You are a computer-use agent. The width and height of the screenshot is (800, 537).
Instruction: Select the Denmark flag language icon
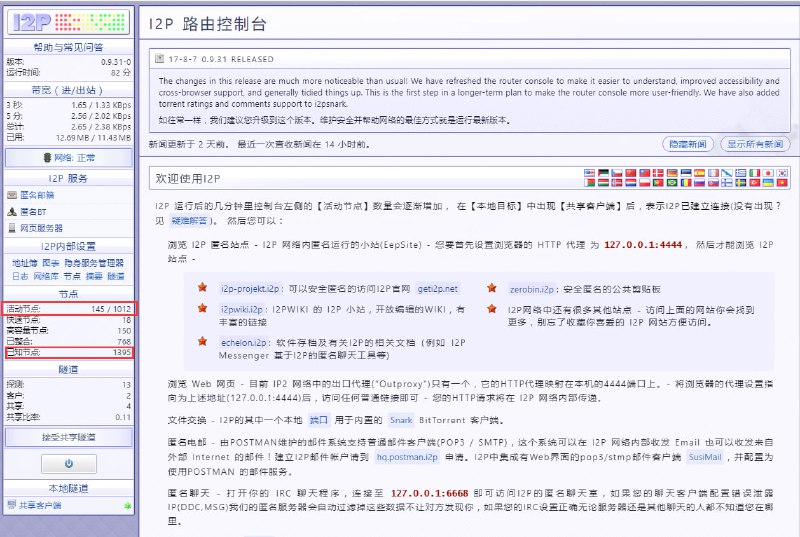point(658,173)
